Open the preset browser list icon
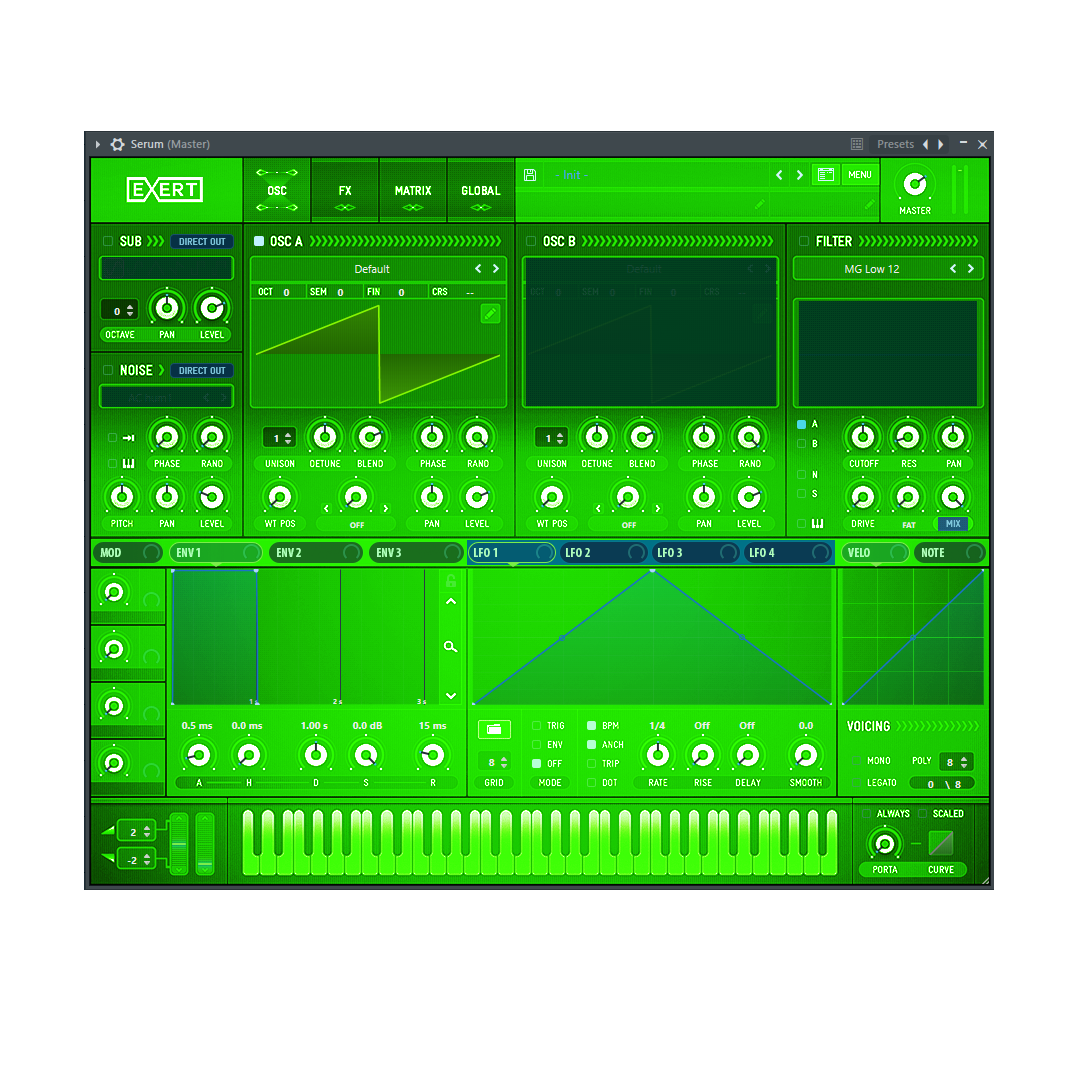1080x1080 pixels. tap(825, 175)
